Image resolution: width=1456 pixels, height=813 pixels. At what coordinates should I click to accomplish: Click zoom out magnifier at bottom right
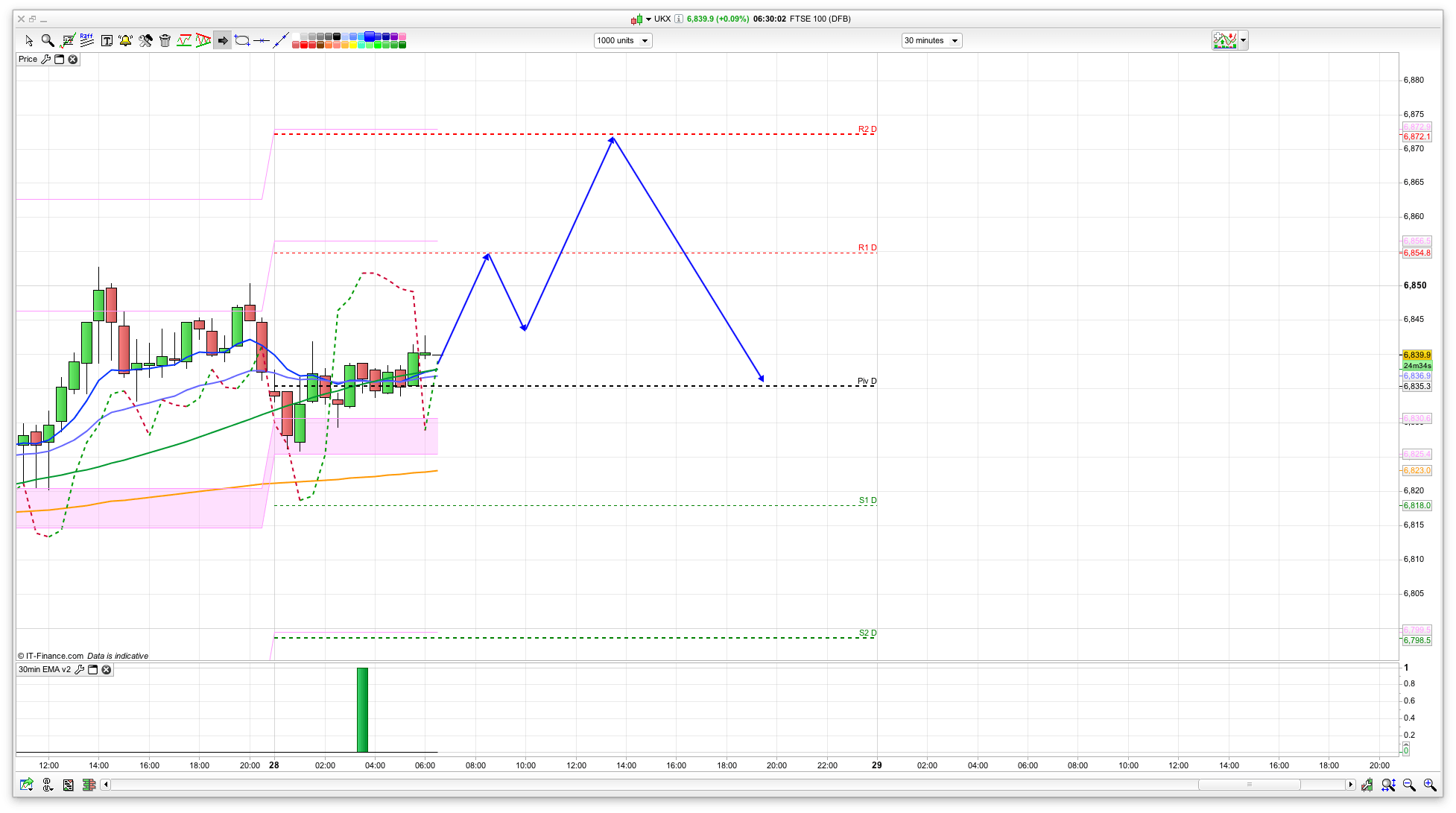click(1408, 785)
